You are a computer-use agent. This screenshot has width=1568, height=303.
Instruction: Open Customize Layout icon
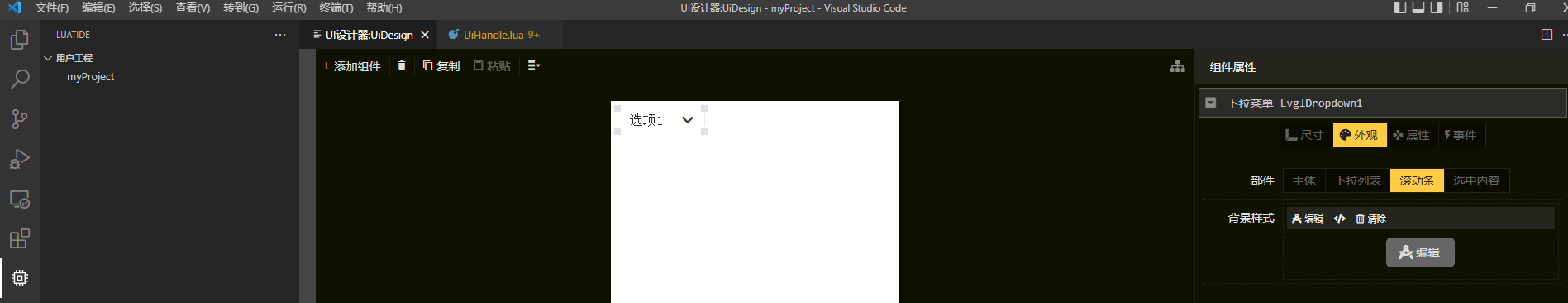[1463, 7]
